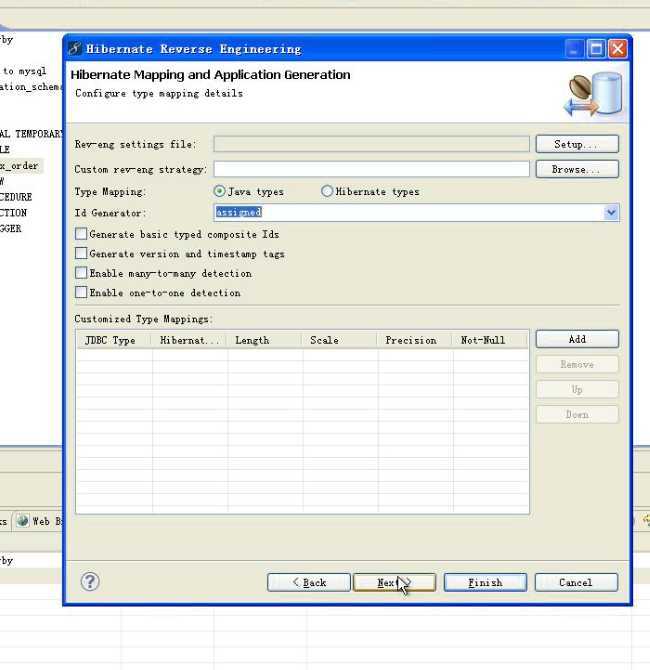This screenshot has height=670, width=650.
Task: Click the Browse... button
Action: click(x=577, y=169)
